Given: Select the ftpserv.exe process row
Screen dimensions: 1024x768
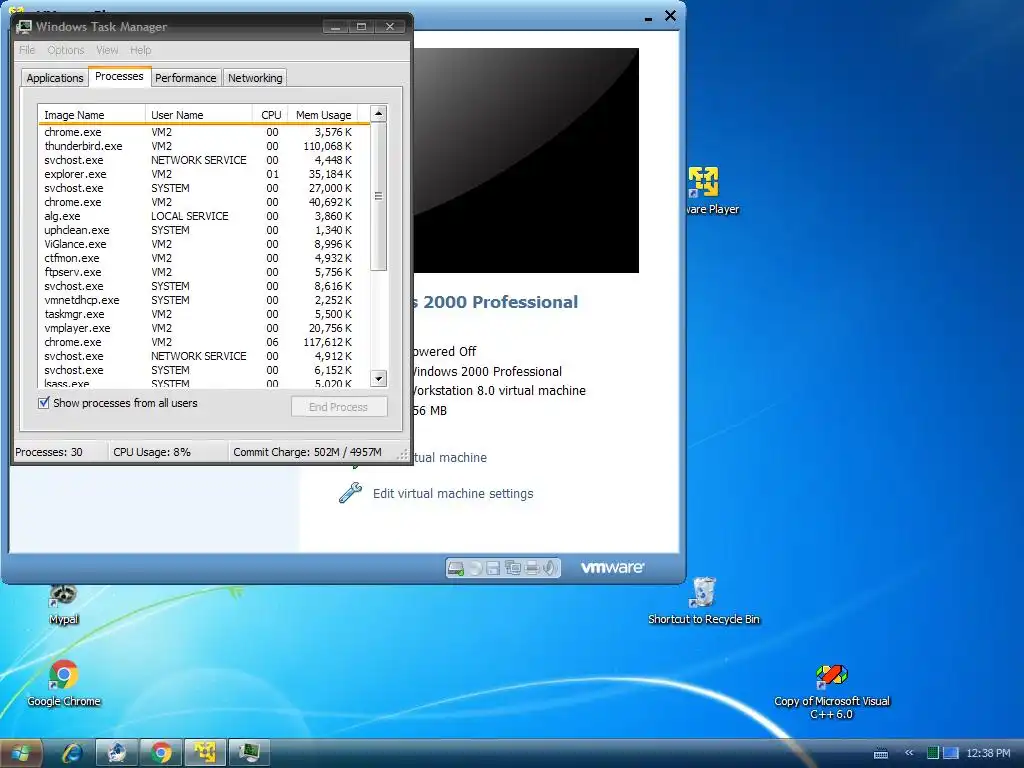Looking at the screenshot, I should pos(204,272).
